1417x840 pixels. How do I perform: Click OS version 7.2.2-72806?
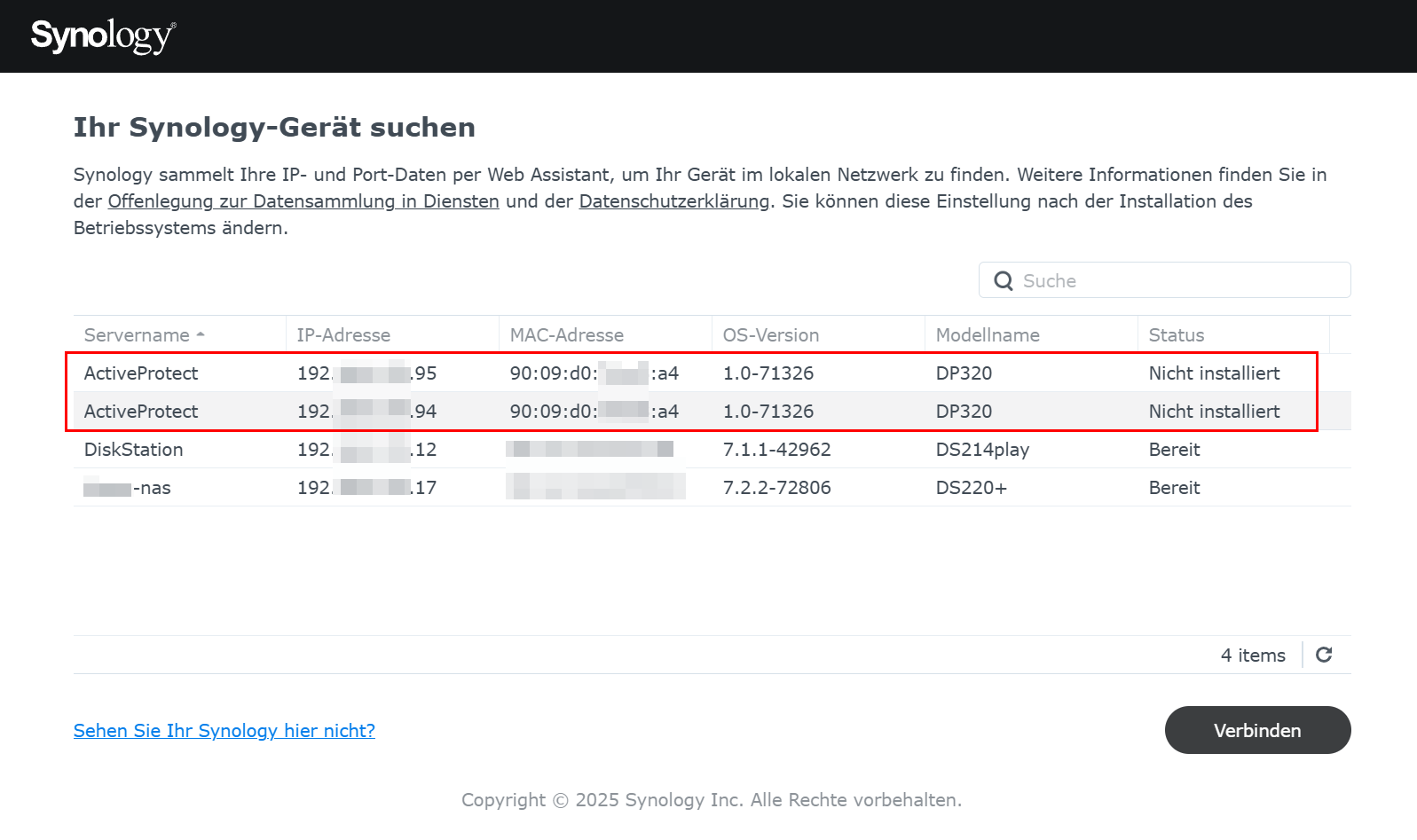click(777, 488)
